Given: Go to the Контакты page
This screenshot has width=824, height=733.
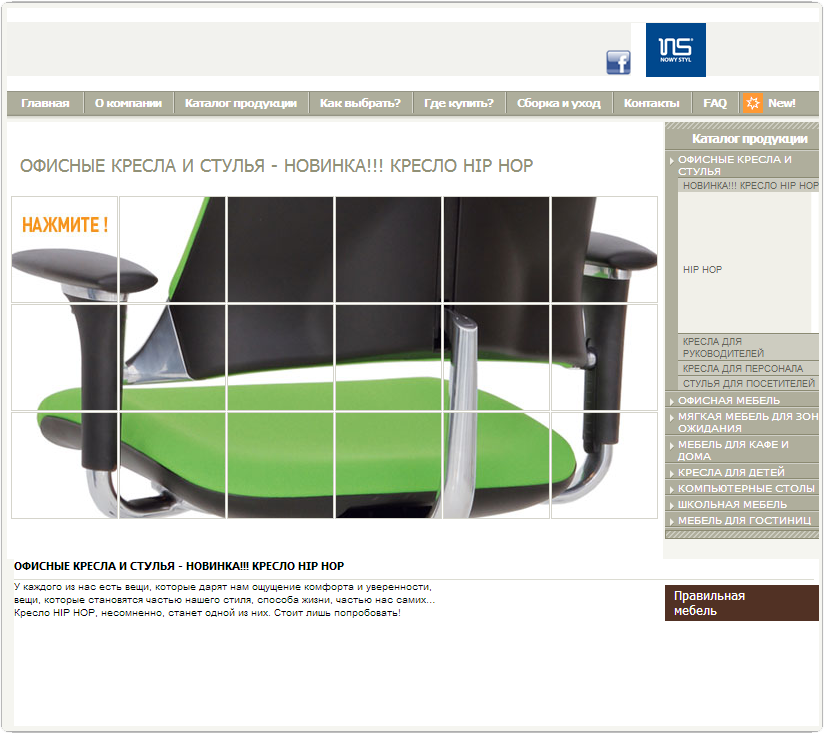Looking at the screenshot, I should (651, 104).
